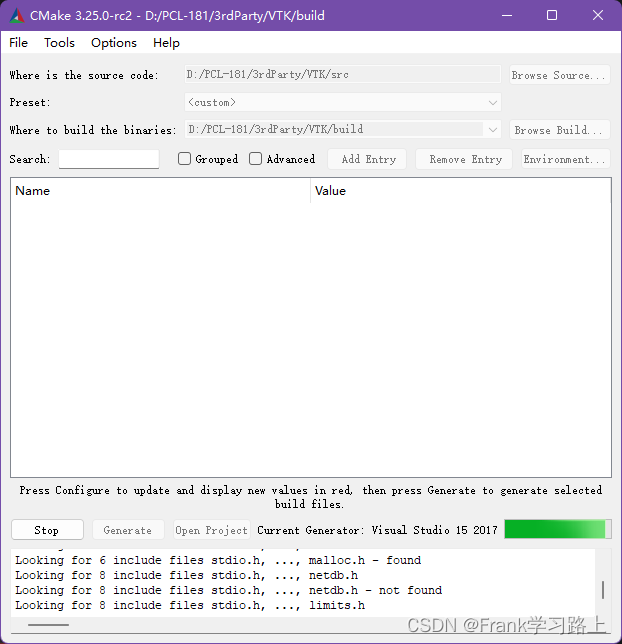Open the Tools menu
The width and height of the screenshot is (622, 644).
60,43
